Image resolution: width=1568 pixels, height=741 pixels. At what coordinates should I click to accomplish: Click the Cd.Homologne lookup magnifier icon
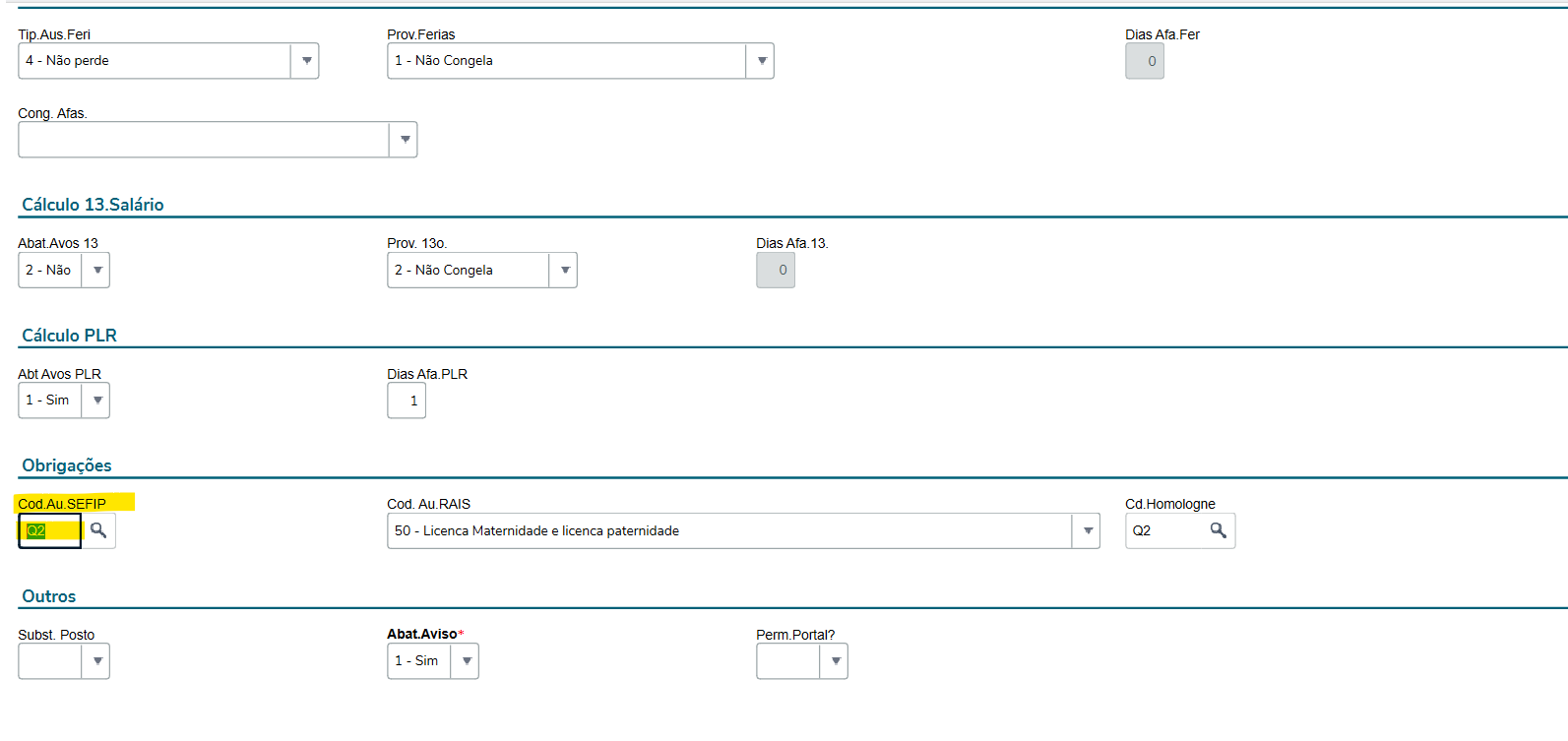click(1218, 530)
